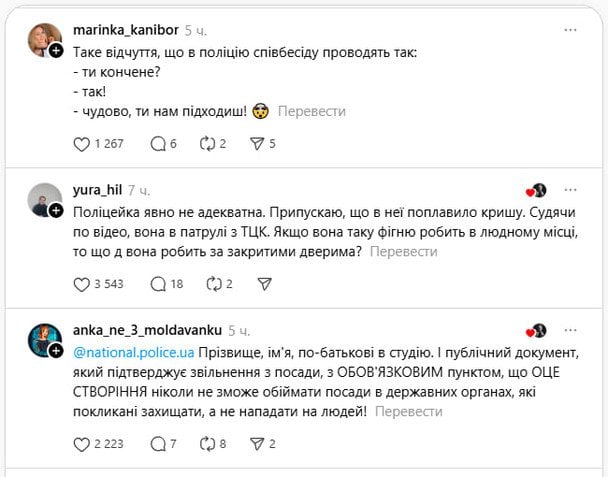Follow anka_ne_3_moldavanku via avatar plus badge
Viewport: 608px width, 477px height.
[x=56, y=350]
